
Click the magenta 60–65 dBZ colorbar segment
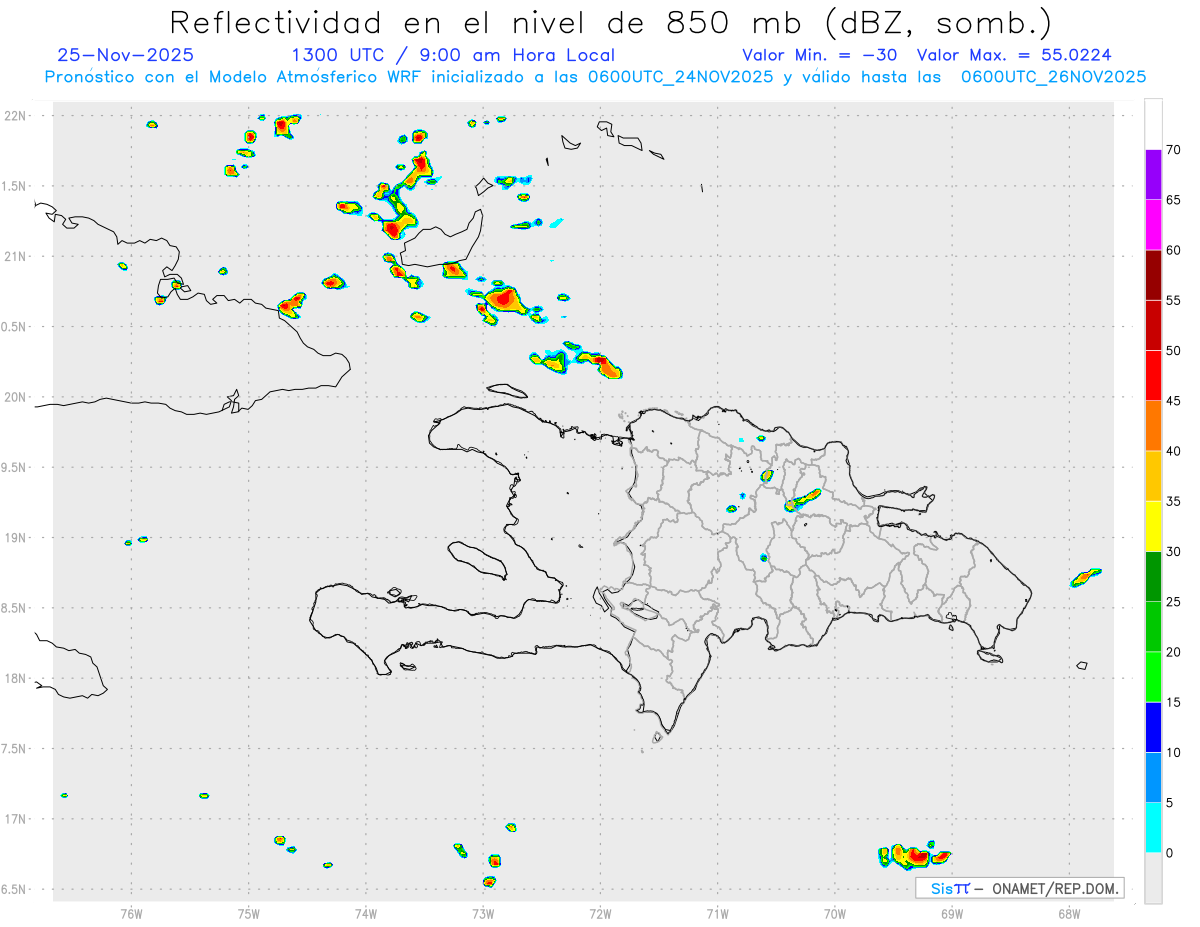[1153, 225]
